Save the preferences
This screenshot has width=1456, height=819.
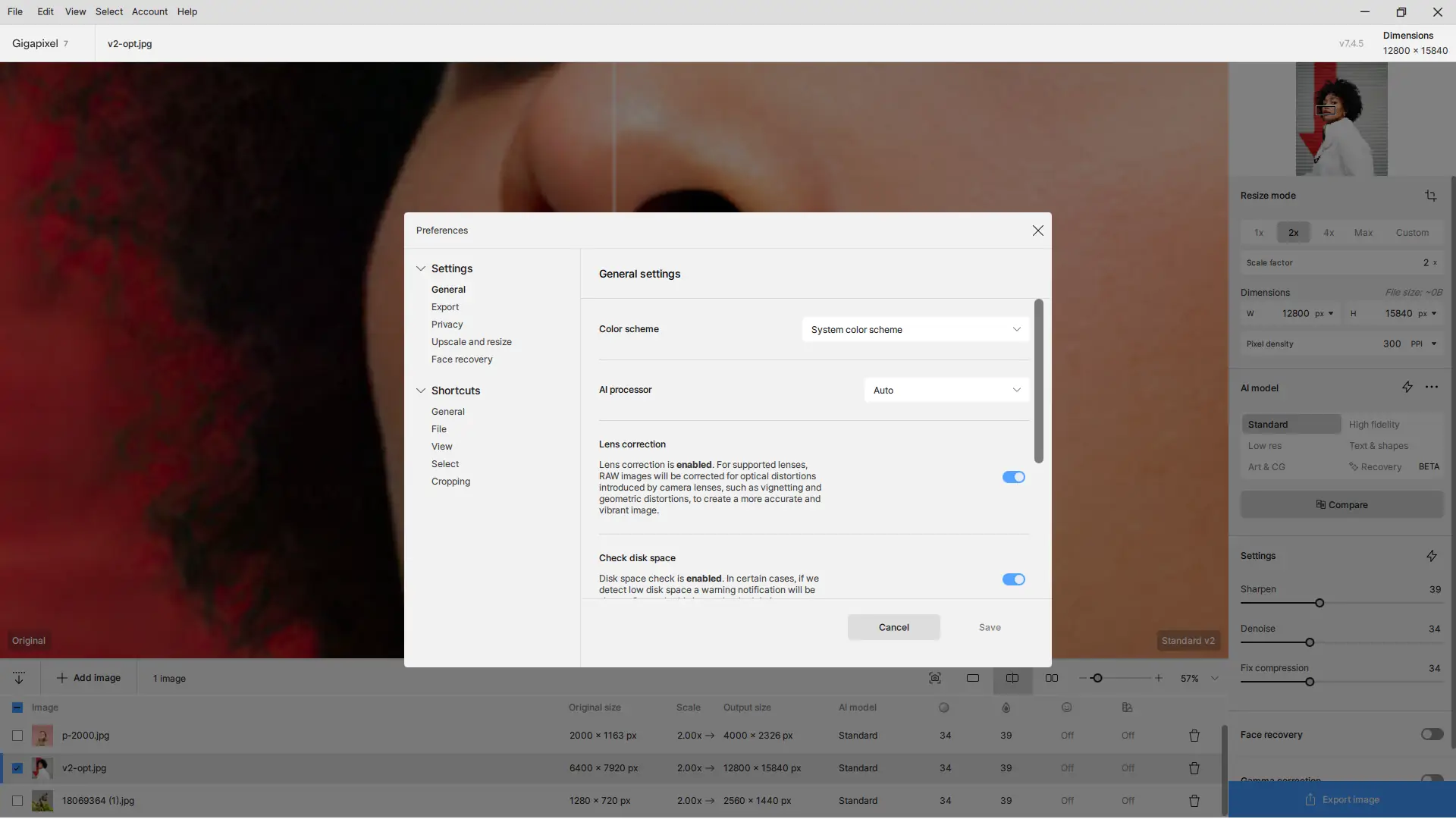[x=989, y=627]
